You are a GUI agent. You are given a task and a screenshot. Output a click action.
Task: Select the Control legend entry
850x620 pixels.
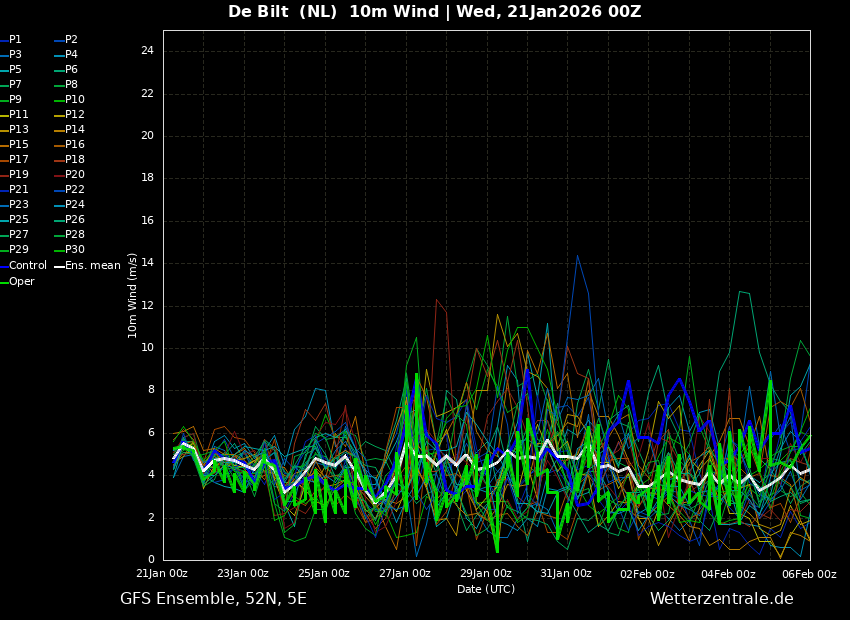27,266
